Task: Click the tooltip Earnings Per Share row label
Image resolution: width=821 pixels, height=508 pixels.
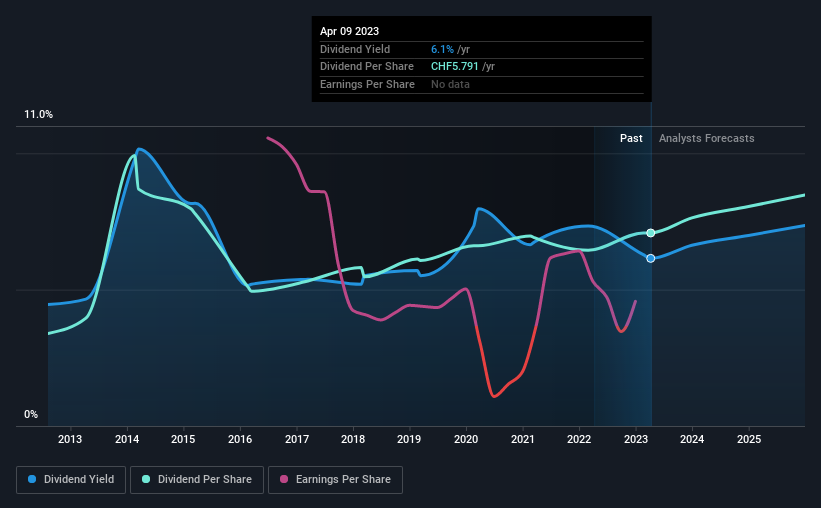Action: point(367,84)
